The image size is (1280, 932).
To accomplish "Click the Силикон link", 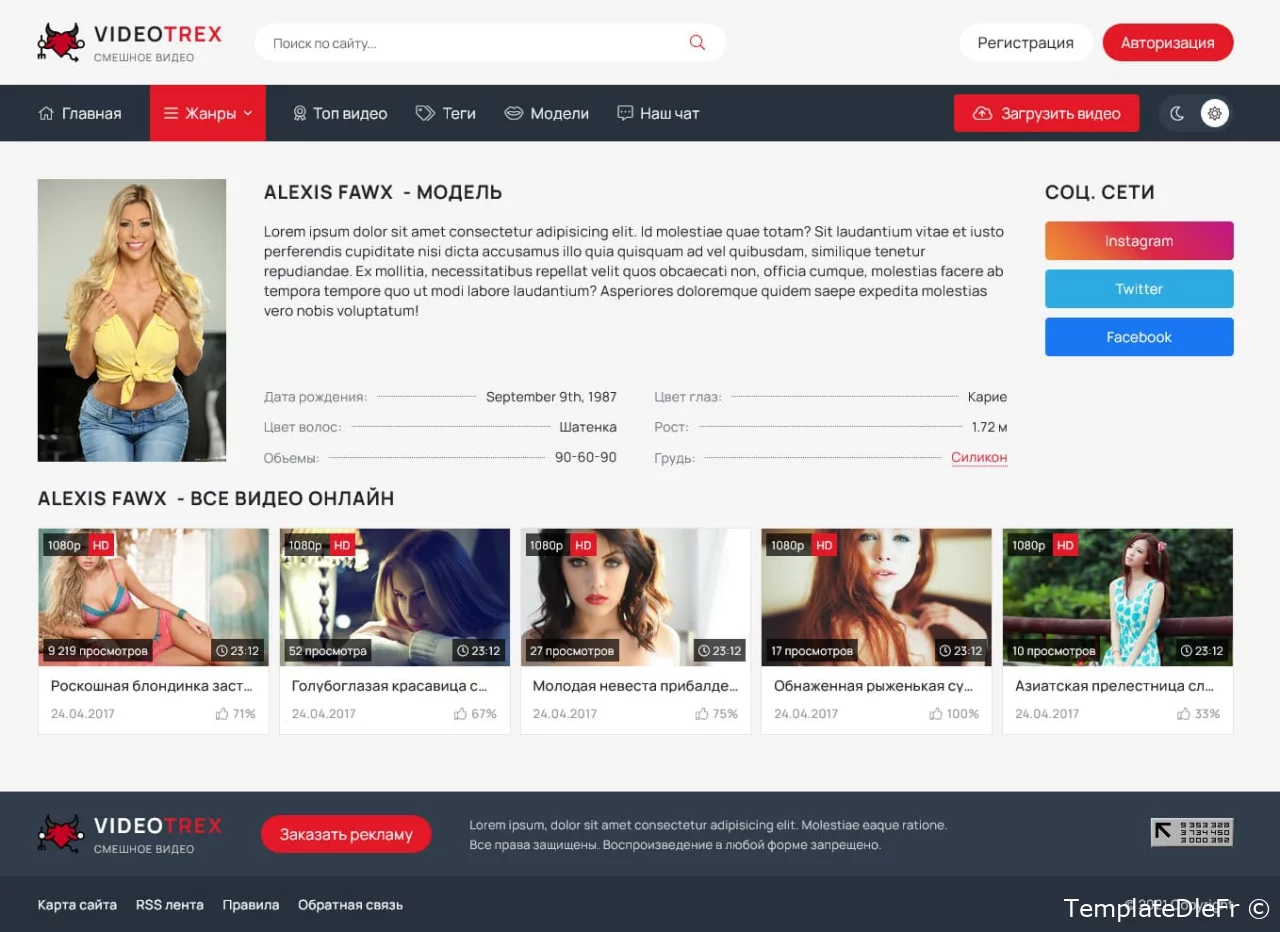I will pos(979,458).
